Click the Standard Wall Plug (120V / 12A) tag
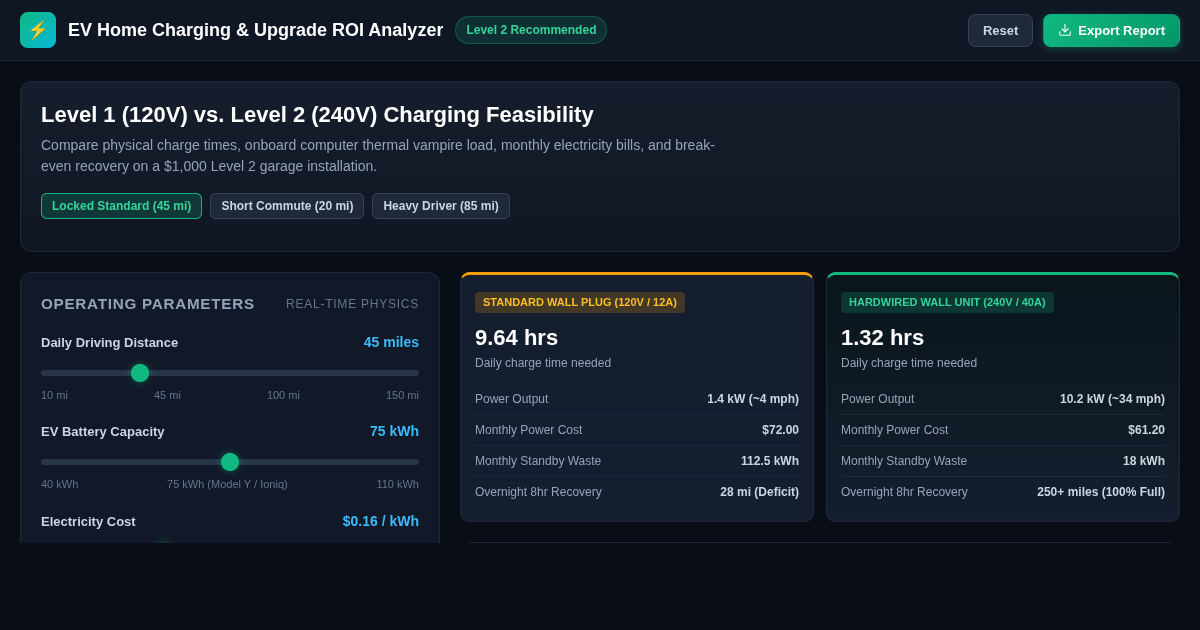The height and width of the screenshot is (630, 1200). click(x=580, y=302)
